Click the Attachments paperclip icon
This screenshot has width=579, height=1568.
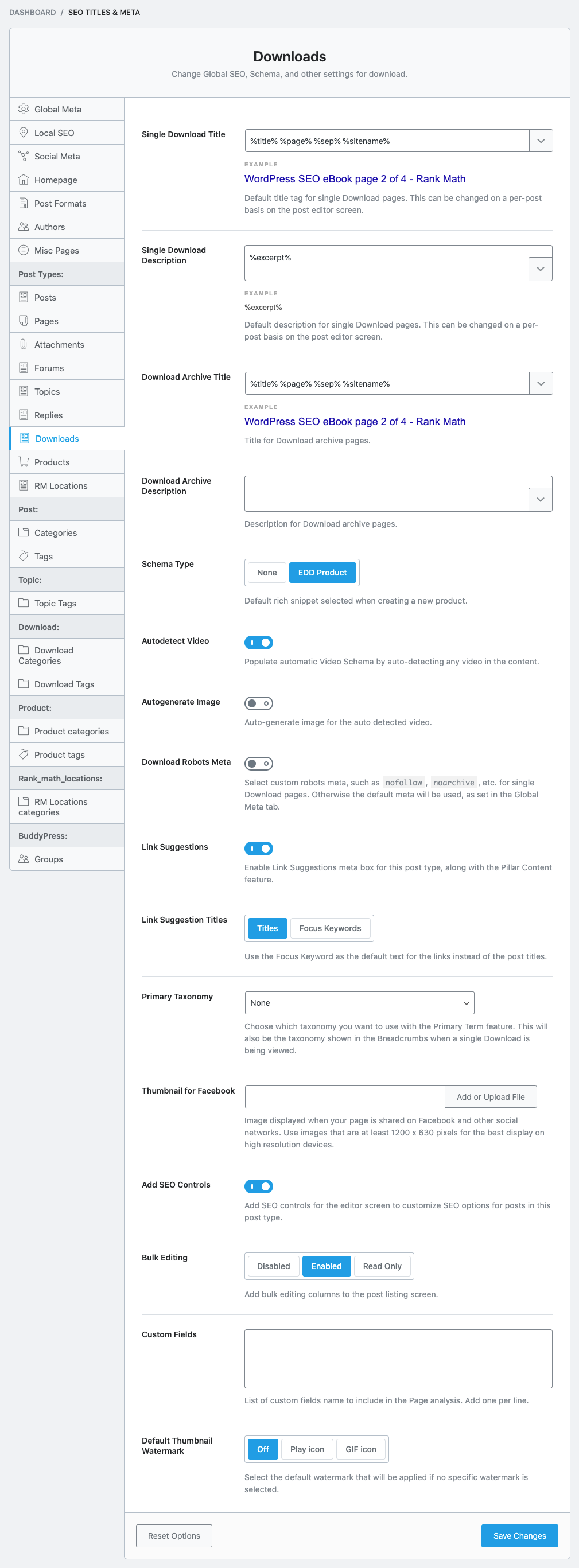[x=24, y=344]
